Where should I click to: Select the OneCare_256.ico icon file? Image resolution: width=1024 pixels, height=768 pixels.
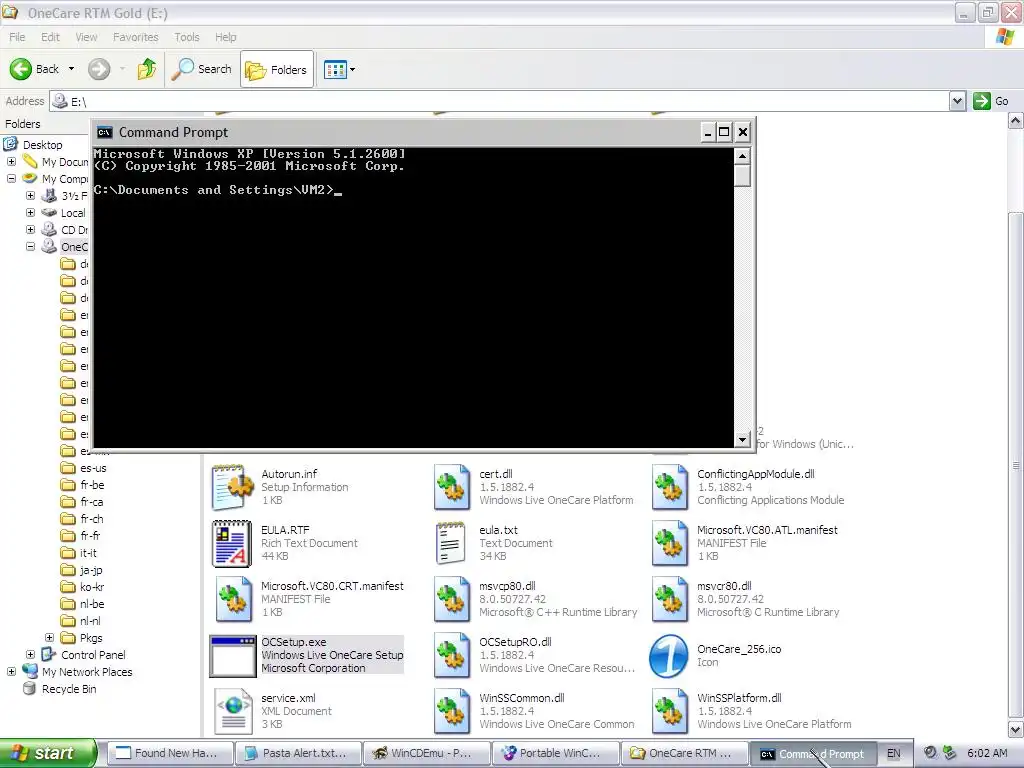[669, 656]
